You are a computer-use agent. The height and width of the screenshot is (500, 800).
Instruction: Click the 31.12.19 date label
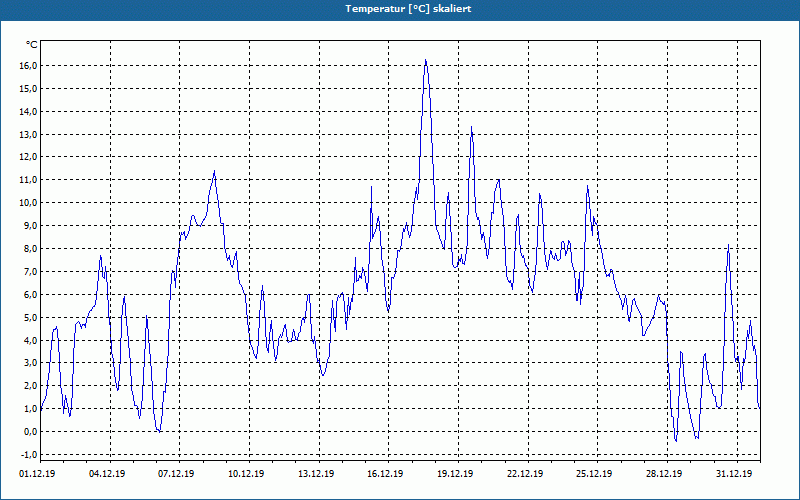(734, 474)
